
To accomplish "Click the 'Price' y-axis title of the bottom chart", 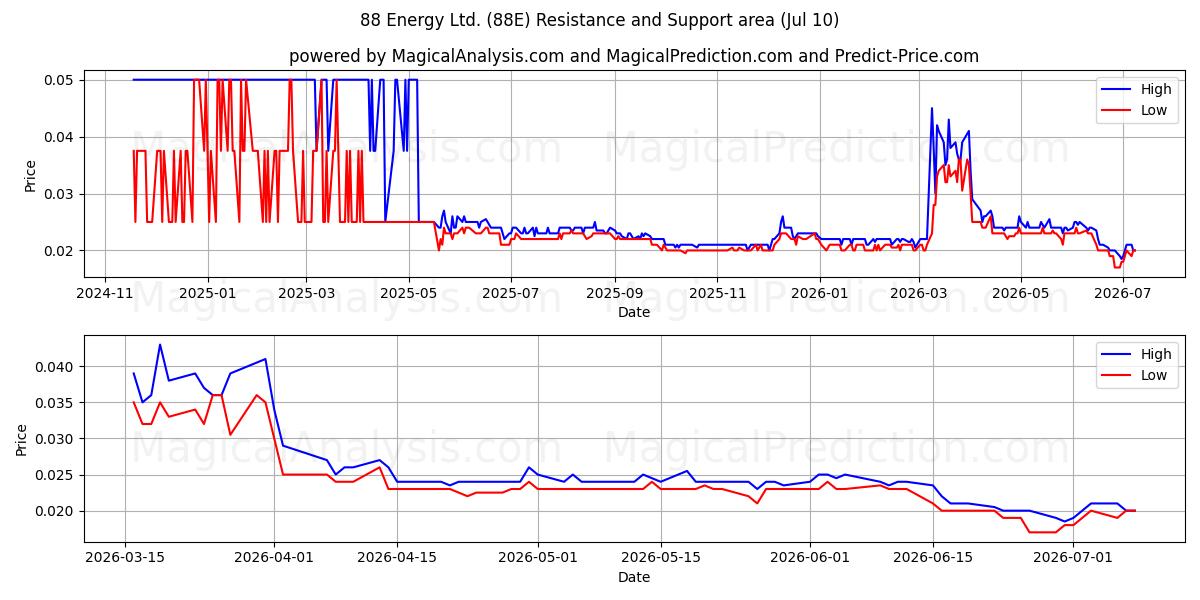I will (x=22, y=440).
